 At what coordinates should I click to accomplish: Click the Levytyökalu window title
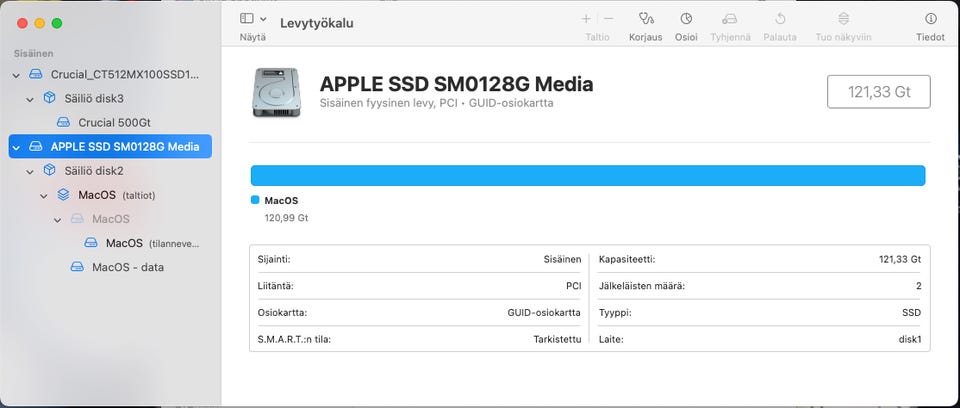point(317,23)
